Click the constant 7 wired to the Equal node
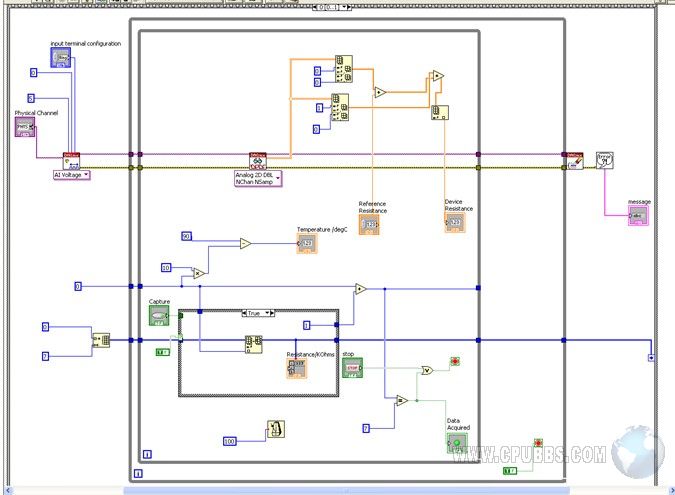675x495 pixels. tap(366, 428)
